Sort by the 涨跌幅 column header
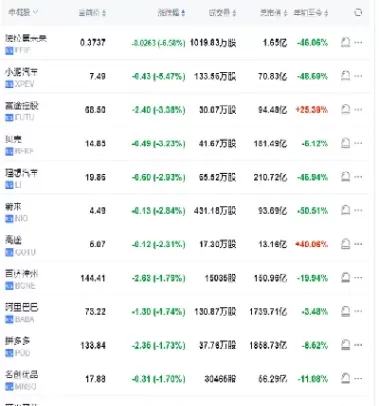The width and height of the screenshot is (379, 406). [171, 13]
